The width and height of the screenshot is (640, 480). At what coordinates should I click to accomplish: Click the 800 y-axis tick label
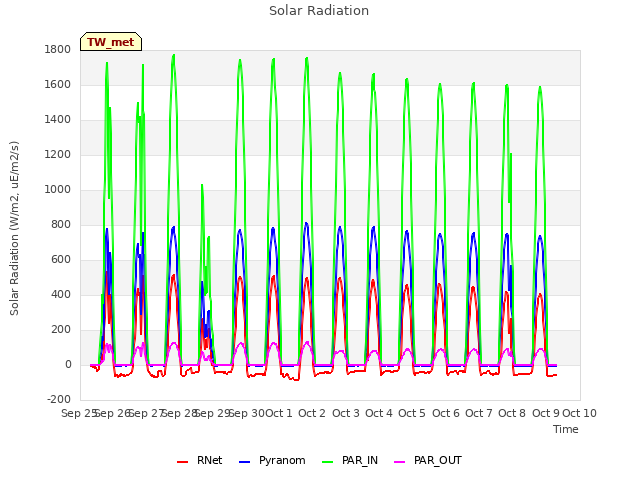click(x=61, y=224)
